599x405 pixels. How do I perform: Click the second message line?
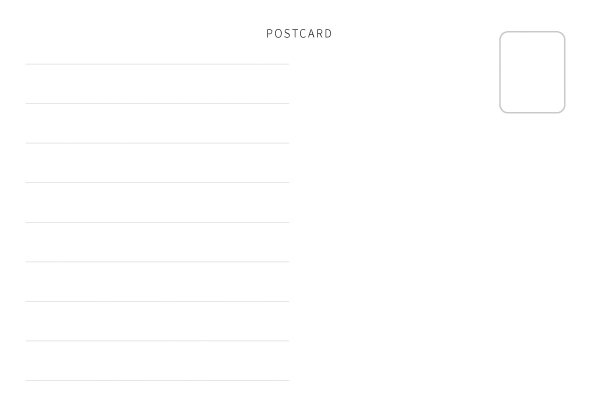pyautogui.click(x=157, y=104)
